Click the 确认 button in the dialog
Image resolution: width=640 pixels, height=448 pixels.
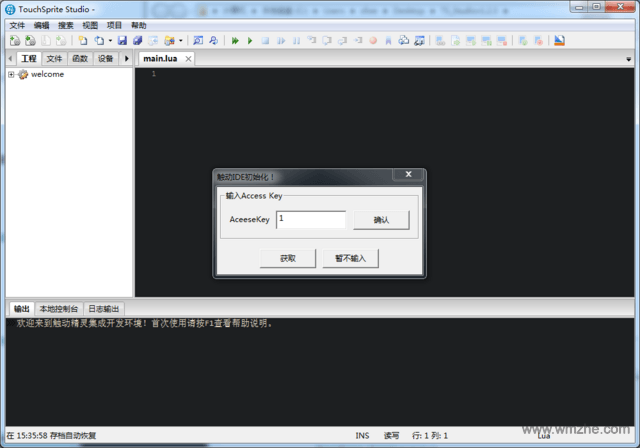(x=381, y=220)
